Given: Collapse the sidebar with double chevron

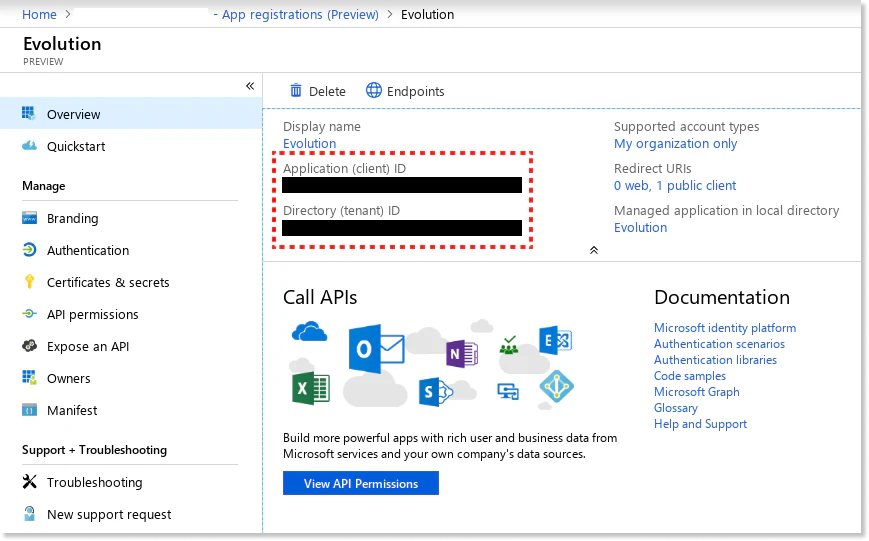Looking at the screenshot, I should coord(250,86).
